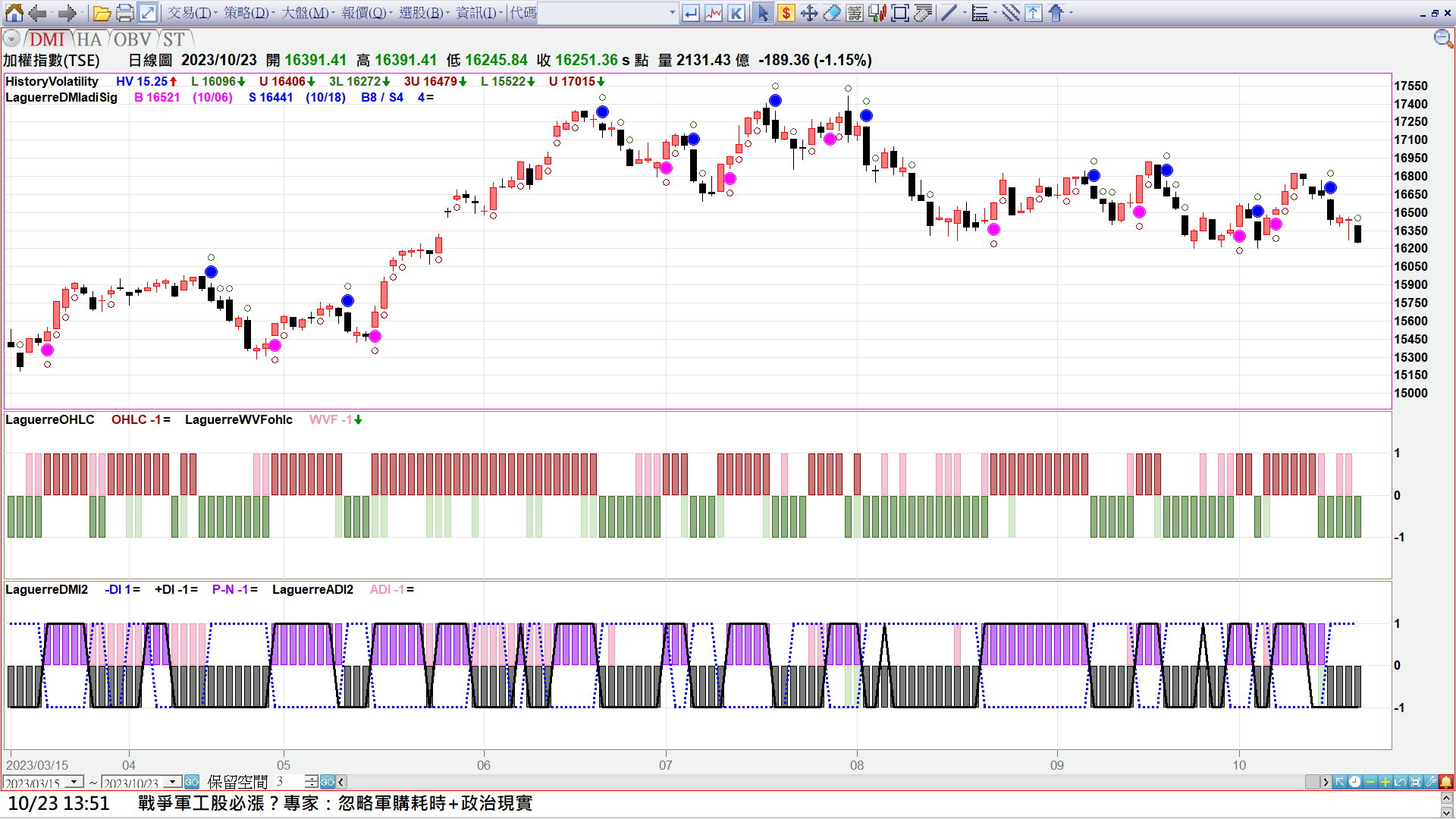Click the candlestick chart type icon
The width and height of the screenshot is (1456, 819).
click(877, 13)
